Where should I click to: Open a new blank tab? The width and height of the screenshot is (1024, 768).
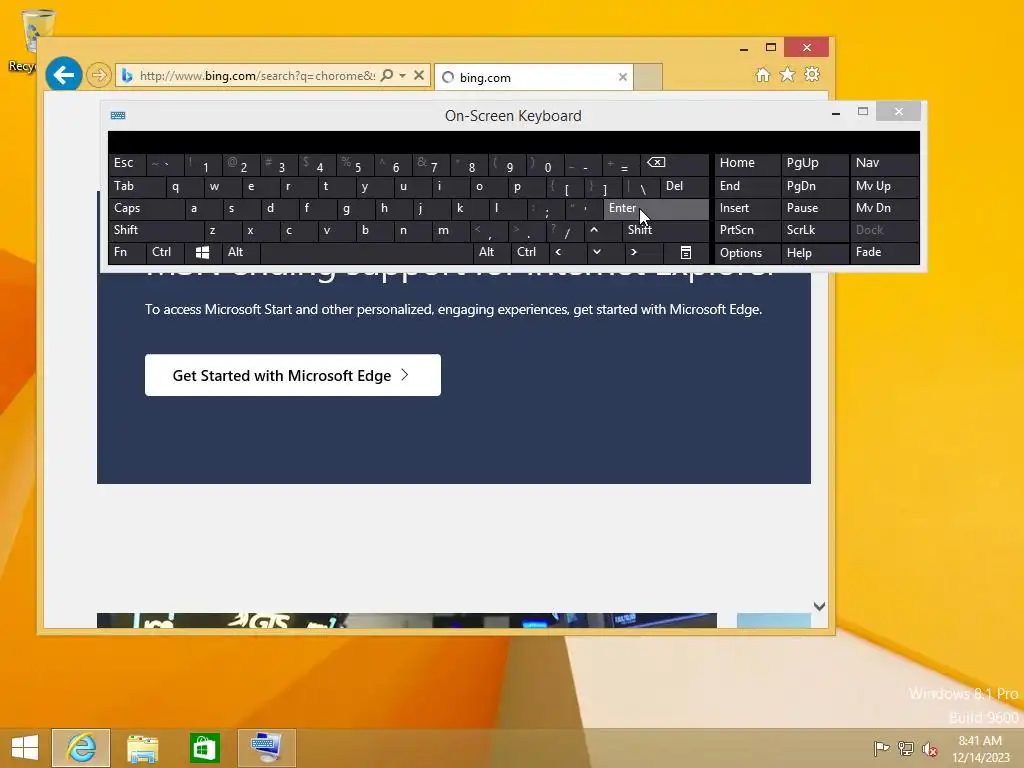click(648, 77)
